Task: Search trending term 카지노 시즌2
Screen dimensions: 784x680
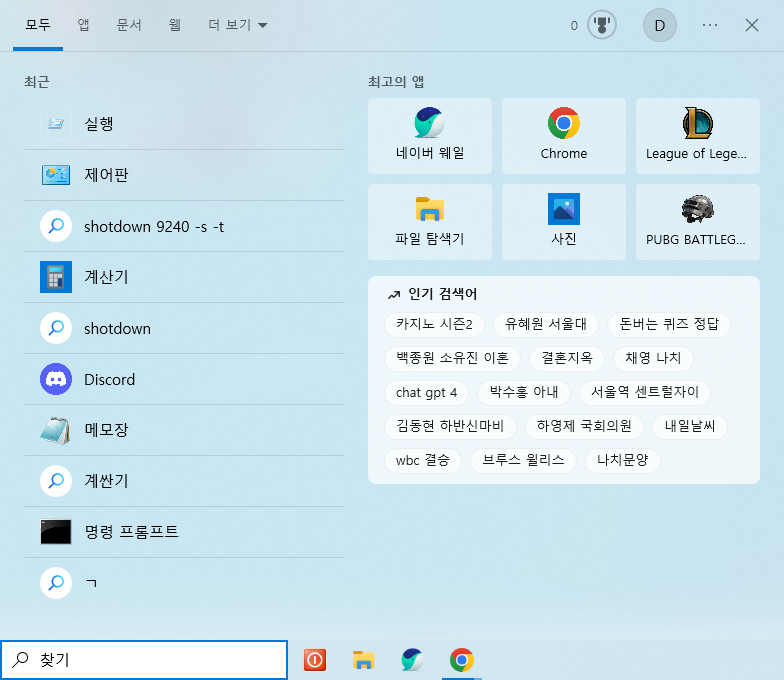Action: pyautogui.click(x=434, y=324)
